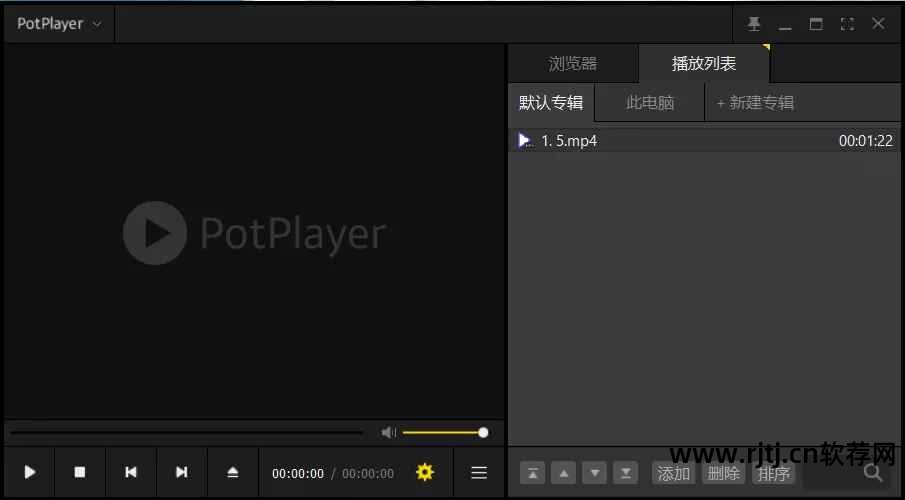Click the current time 00:00:00 display

click(298, 473)
